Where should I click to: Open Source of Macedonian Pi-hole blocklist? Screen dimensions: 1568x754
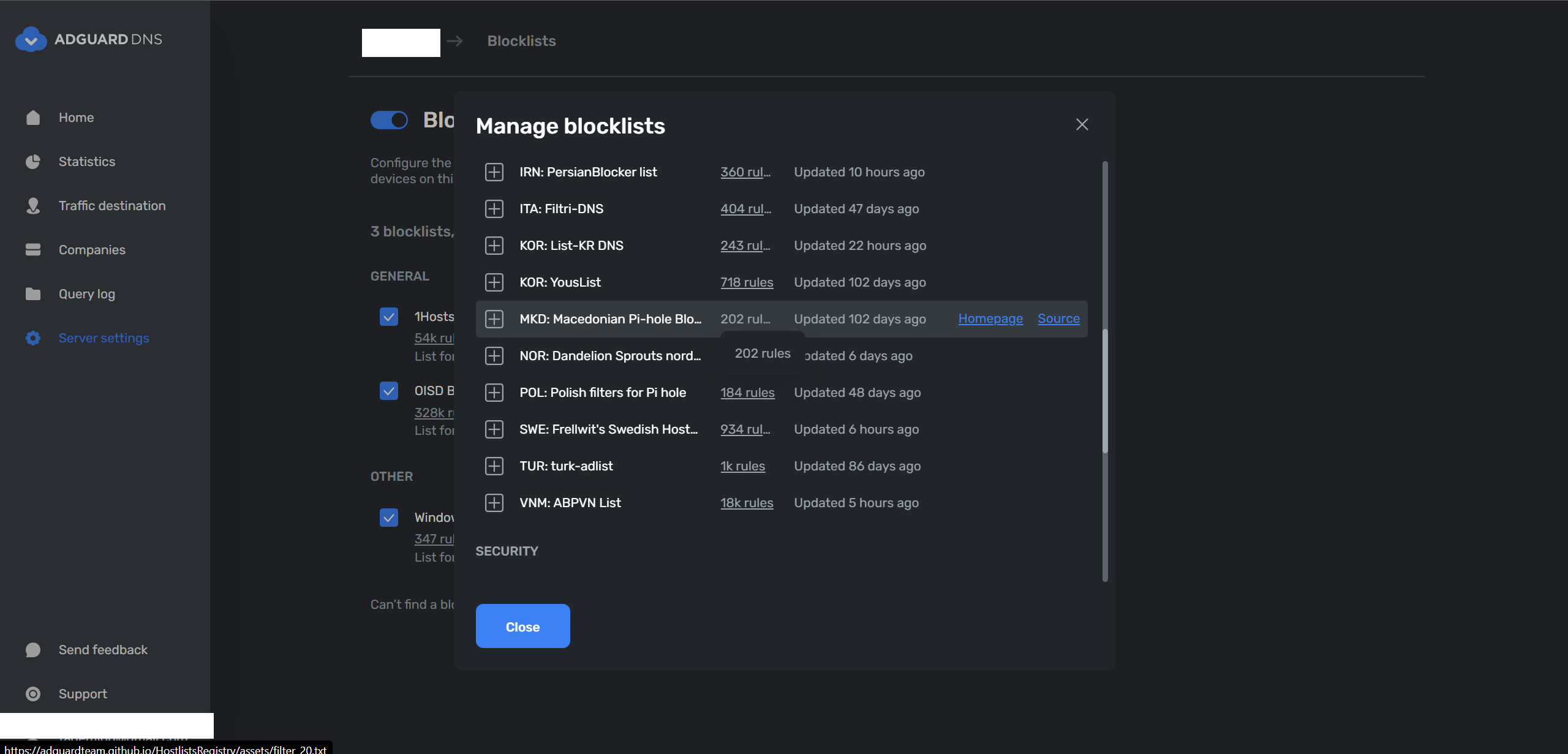point(1058,319)
